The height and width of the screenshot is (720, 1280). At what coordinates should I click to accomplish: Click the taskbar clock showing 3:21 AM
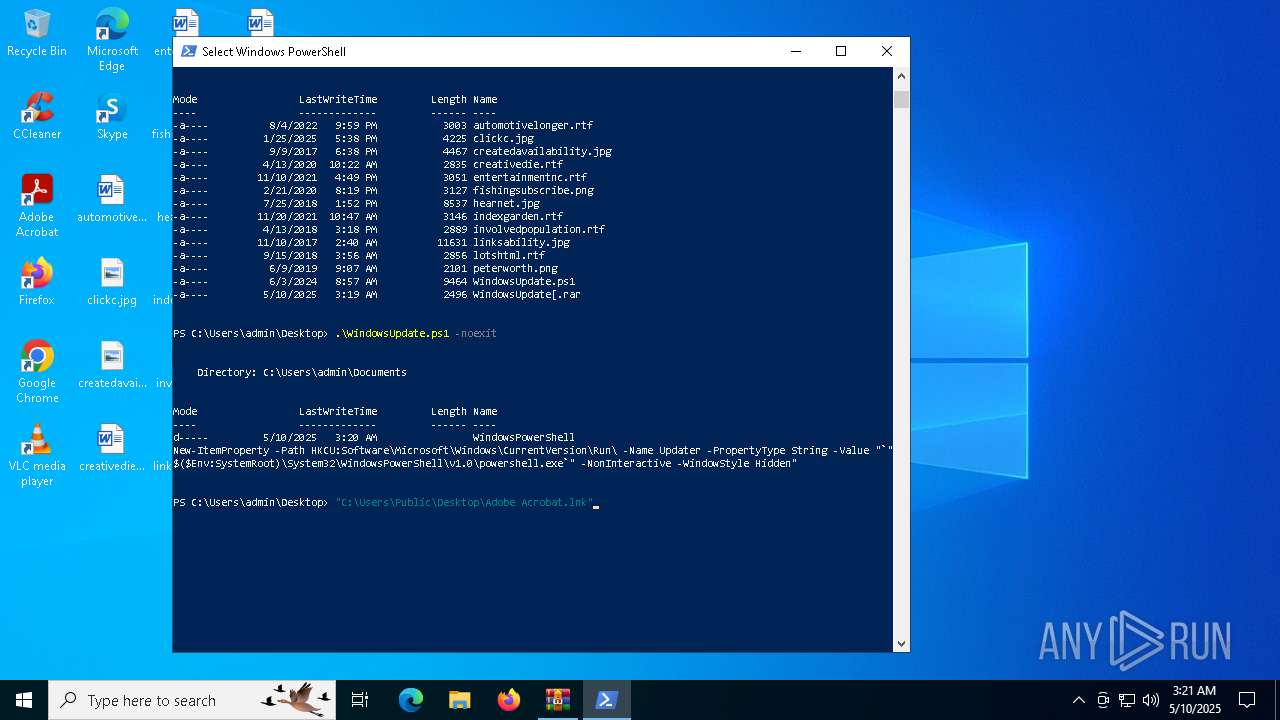click(1195, 700)
